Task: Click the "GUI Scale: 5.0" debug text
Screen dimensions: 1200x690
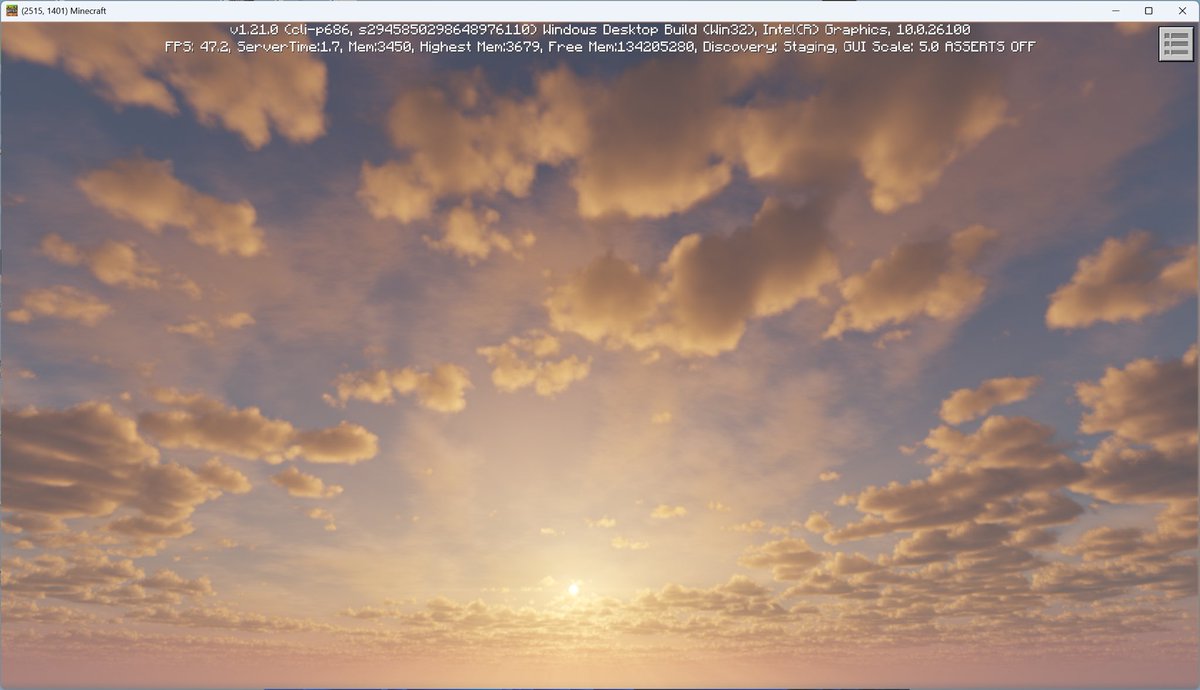Action: 893,47
